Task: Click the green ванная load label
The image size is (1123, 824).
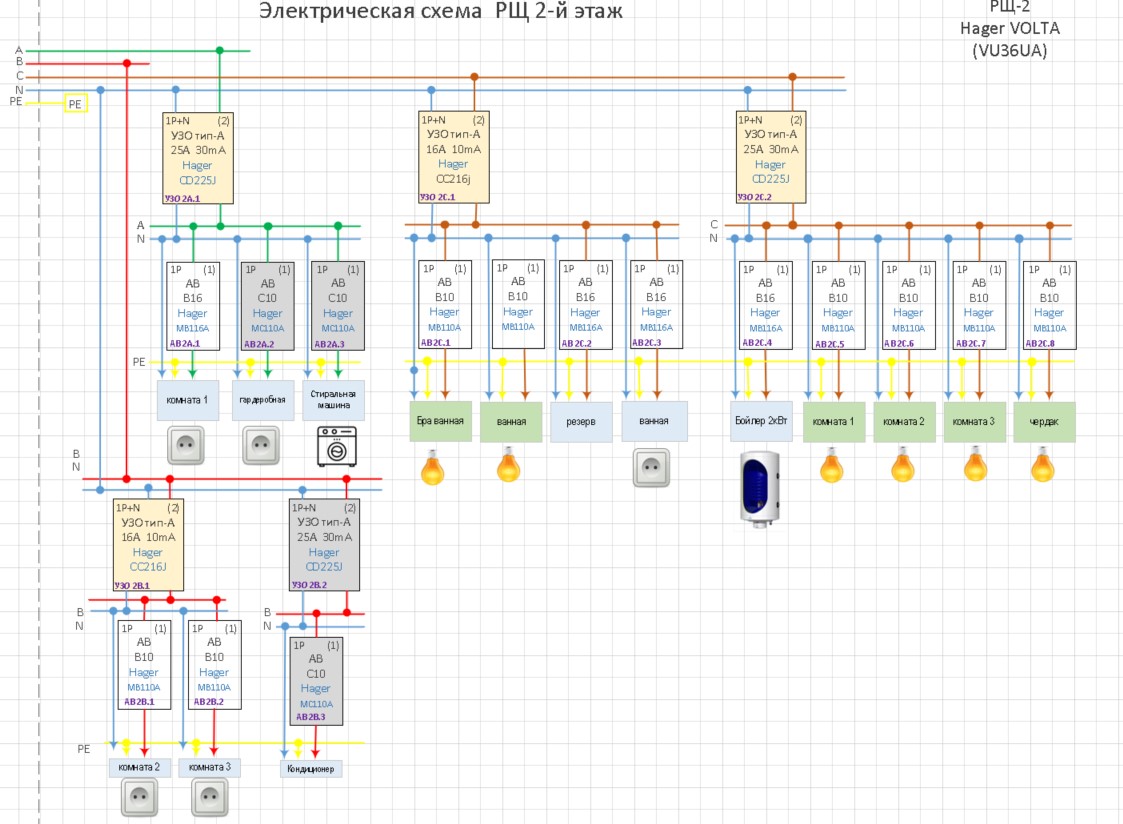Action: (511, 422)
